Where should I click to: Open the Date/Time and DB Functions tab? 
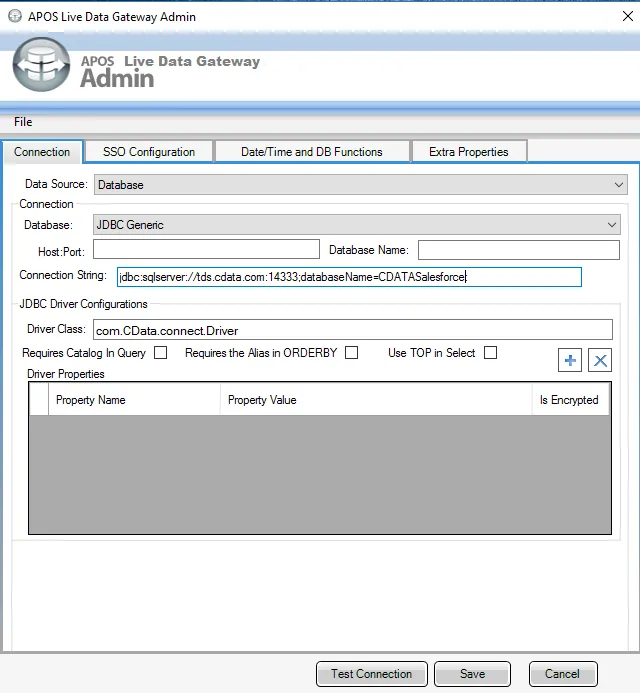pyautogui.click(x=311, y=152)
